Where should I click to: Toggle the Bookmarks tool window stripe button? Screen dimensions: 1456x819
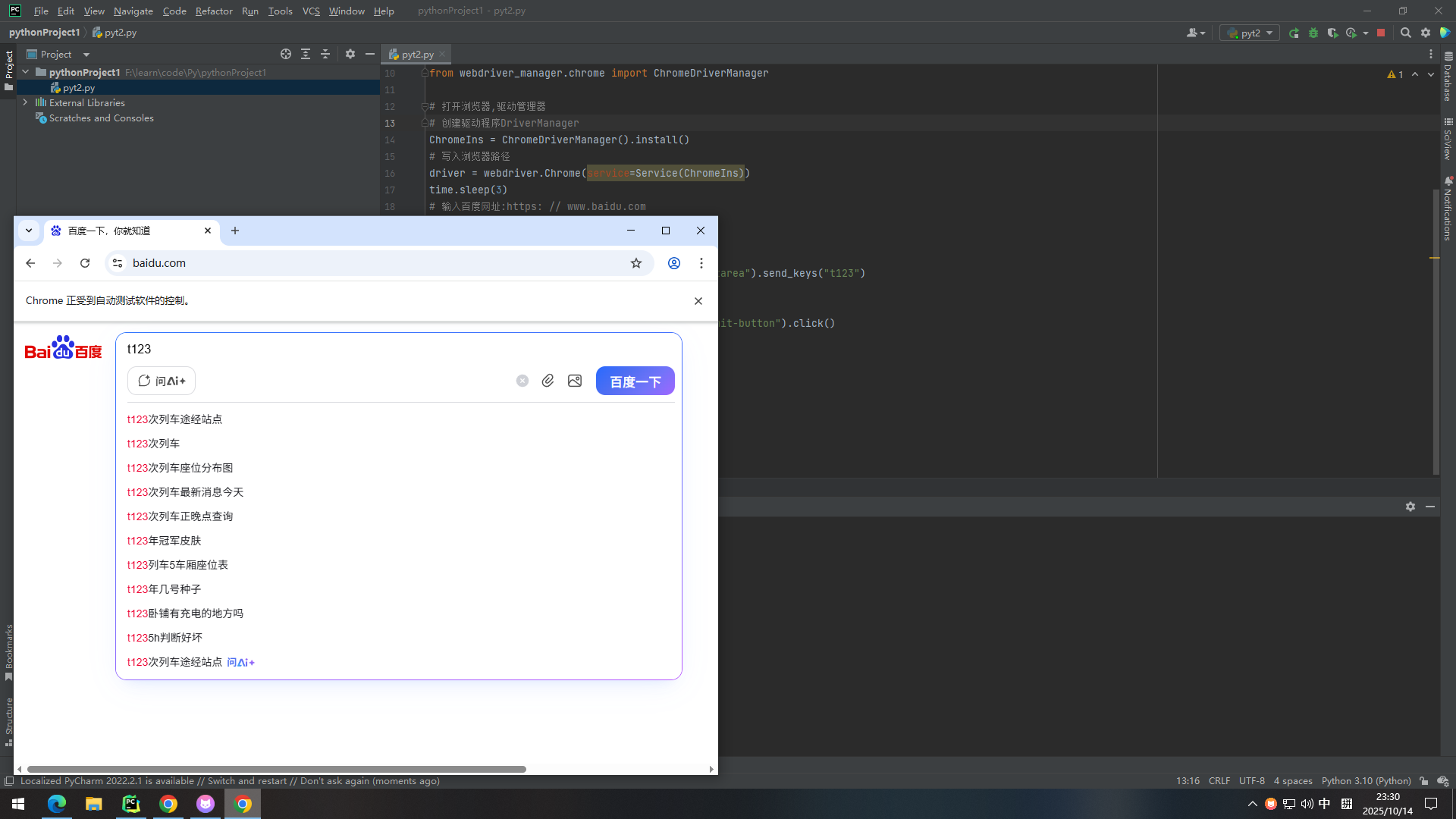(8, 651)
